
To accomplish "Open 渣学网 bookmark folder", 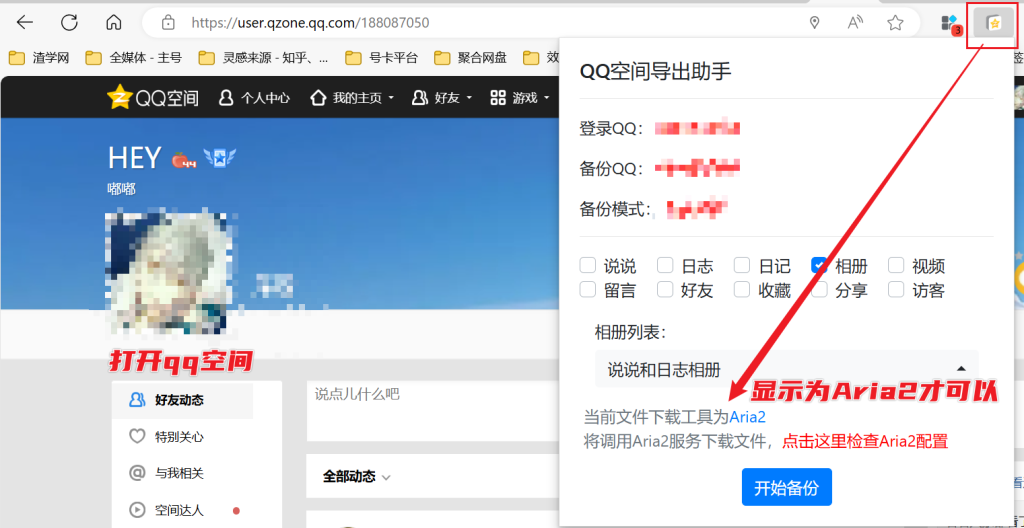I will point(39,58).
